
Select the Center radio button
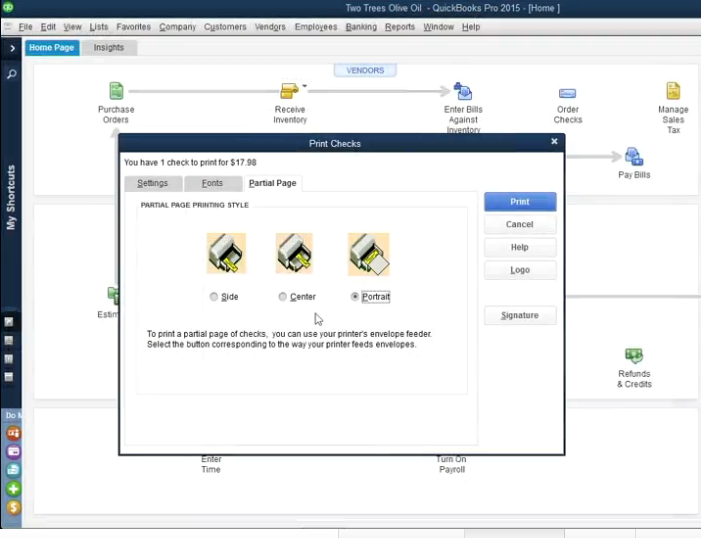coord(283,297)
